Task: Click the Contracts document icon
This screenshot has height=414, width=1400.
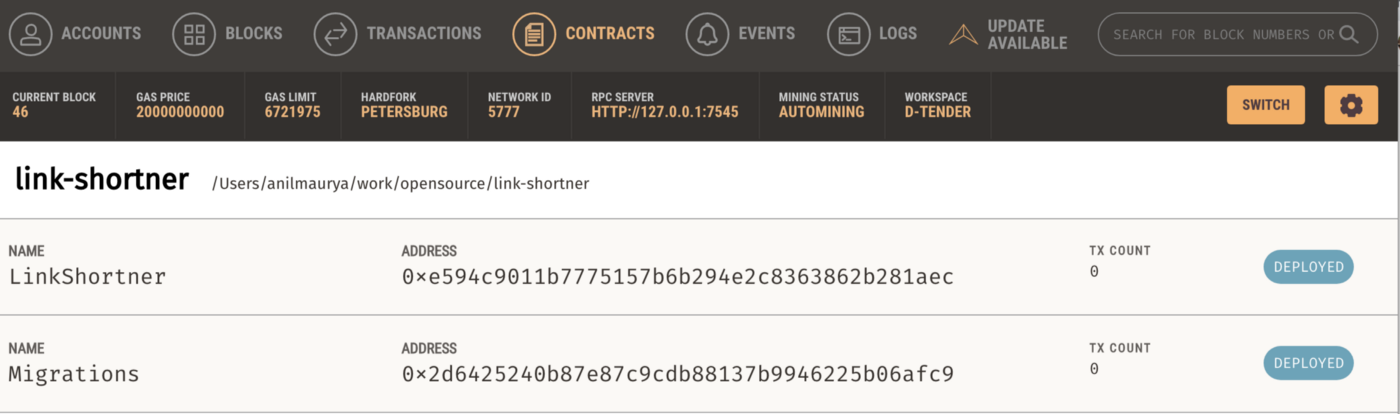Action: tap(534, 34)
